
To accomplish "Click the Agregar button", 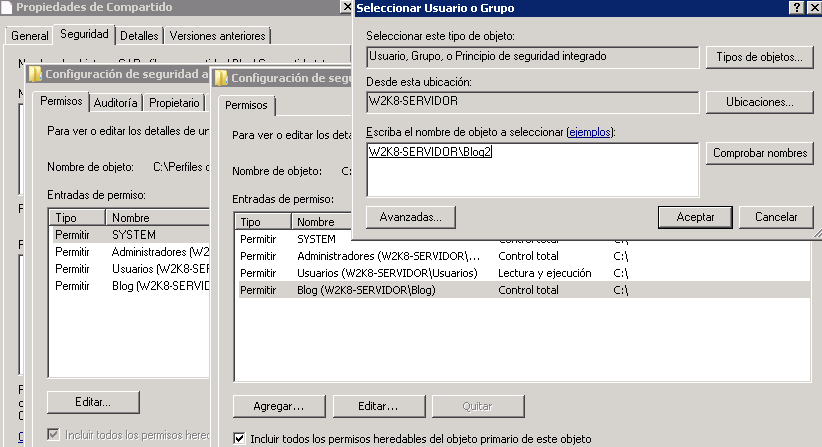I will coord(279,406).
